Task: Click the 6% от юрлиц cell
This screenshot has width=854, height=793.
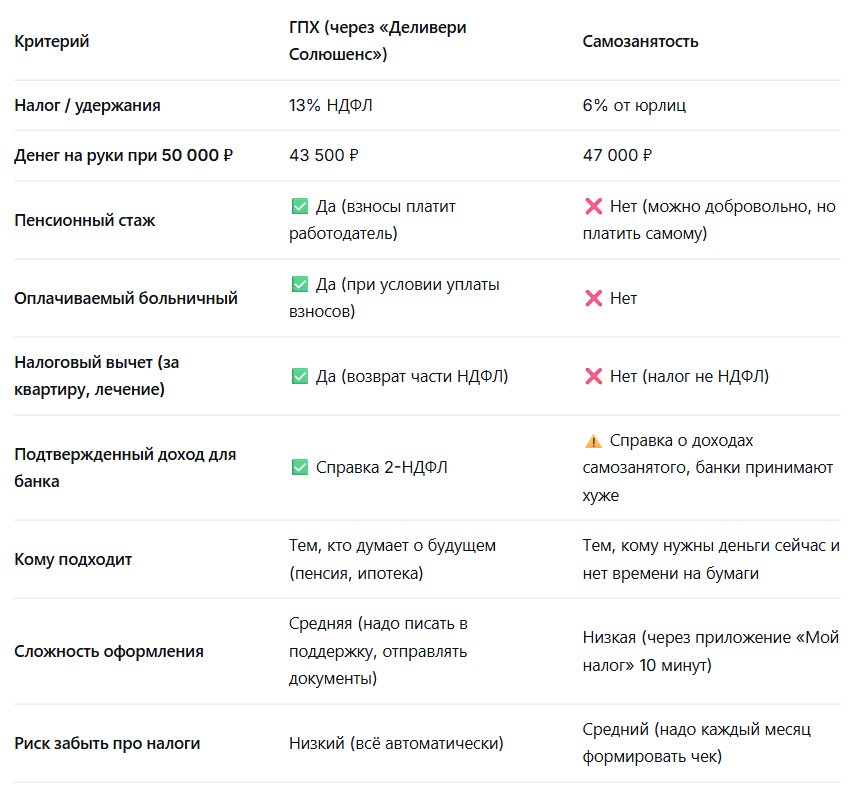Action: tap(634, 105)
